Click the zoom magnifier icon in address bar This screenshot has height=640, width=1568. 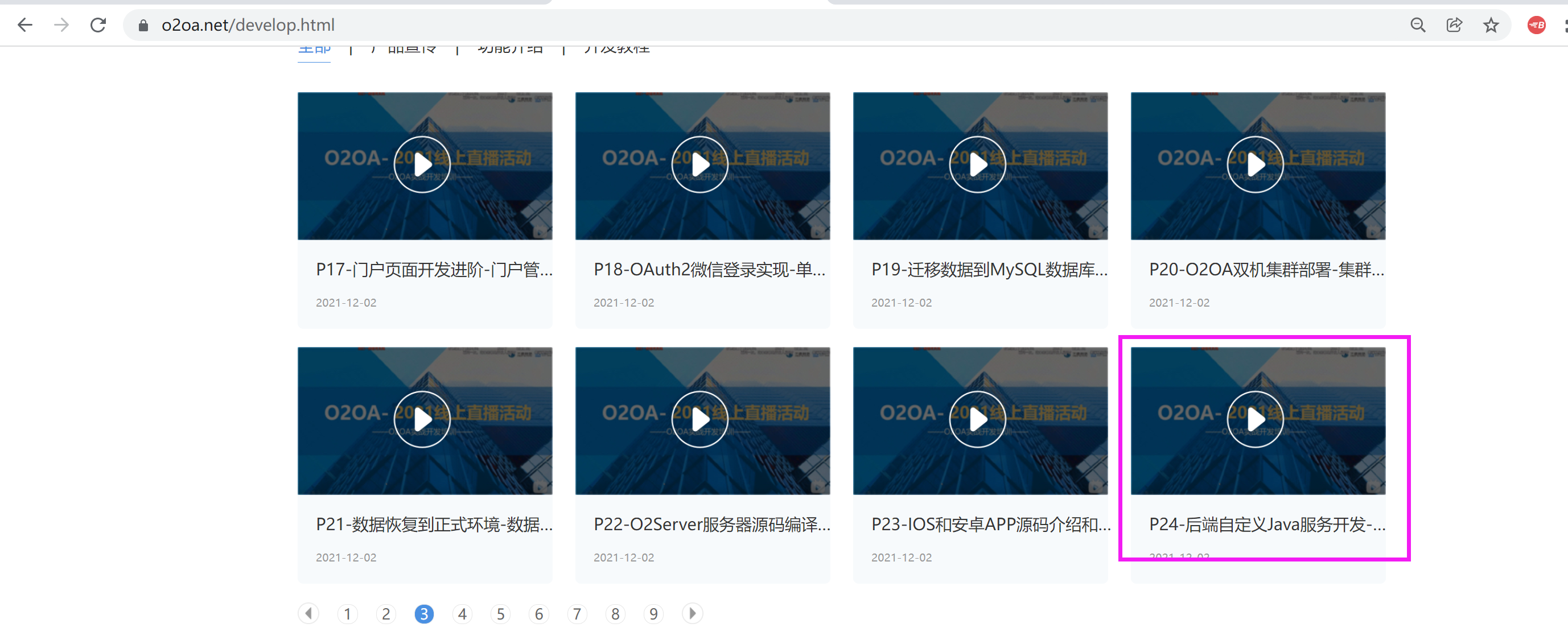pos(1418,25)
